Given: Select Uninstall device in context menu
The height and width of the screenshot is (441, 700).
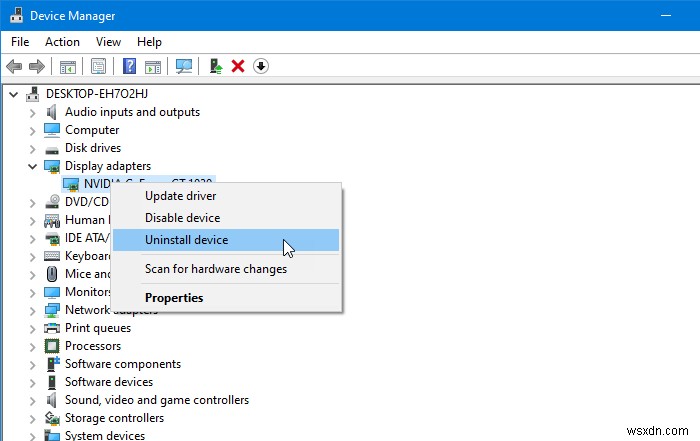Looking at the screenshot, I should (226, 240).
